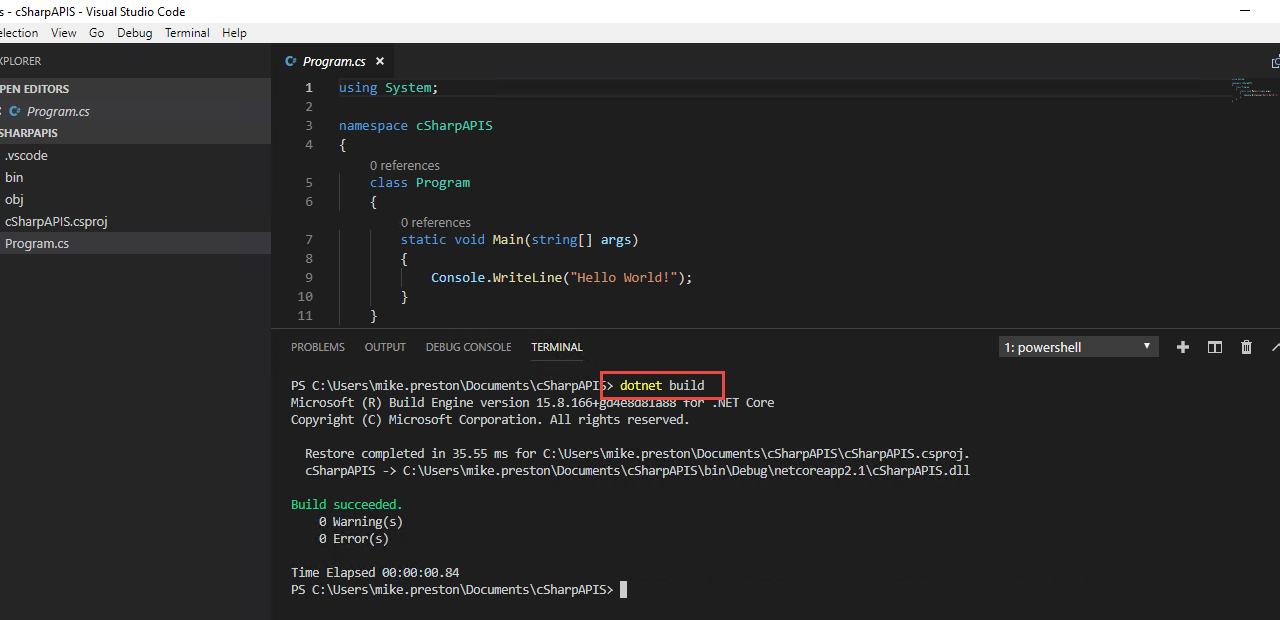The height and width of the screenshot is (620, 1280).
Task: Switch to the Output panel tab
Action: point(385,347)
